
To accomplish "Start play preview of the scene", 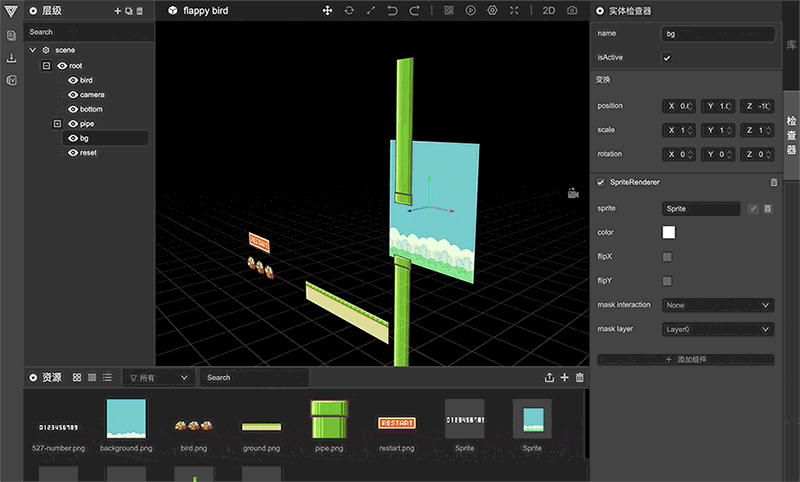I will (470, 11).
